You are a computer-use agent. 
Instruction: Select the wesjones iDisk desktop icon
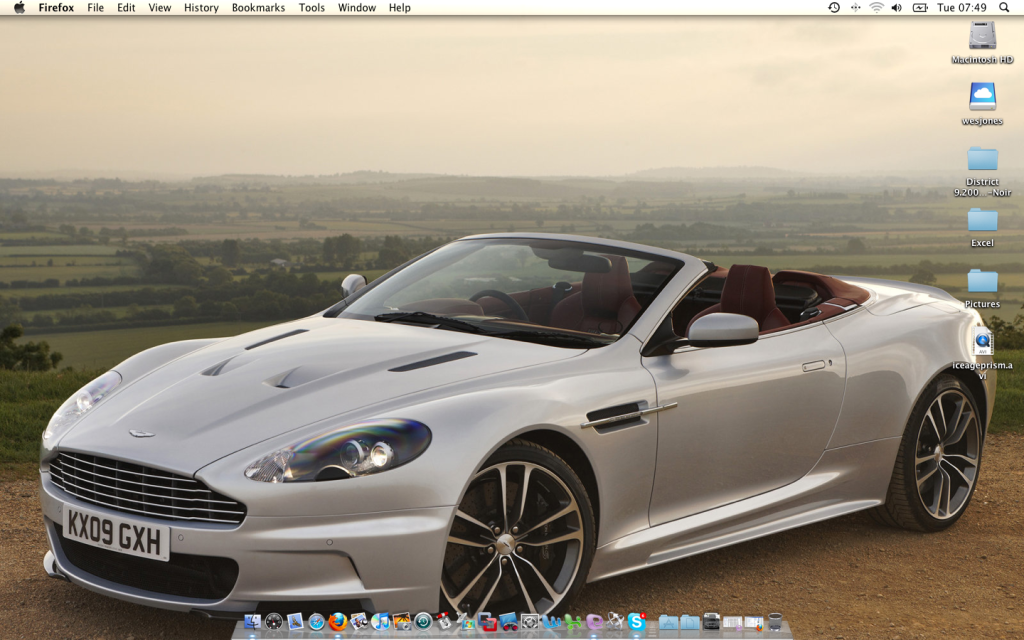pyautogui.click(x=982, y=103)
